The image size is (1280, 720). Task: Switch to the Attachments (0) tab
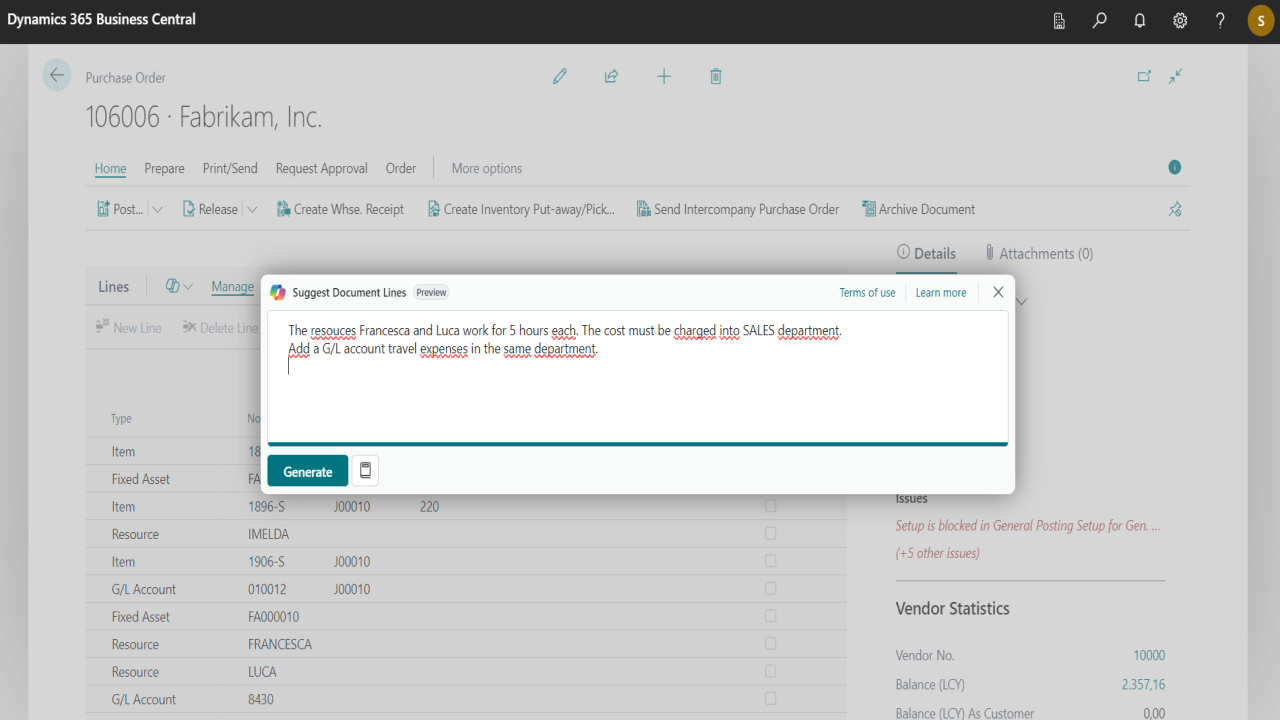1039,253
